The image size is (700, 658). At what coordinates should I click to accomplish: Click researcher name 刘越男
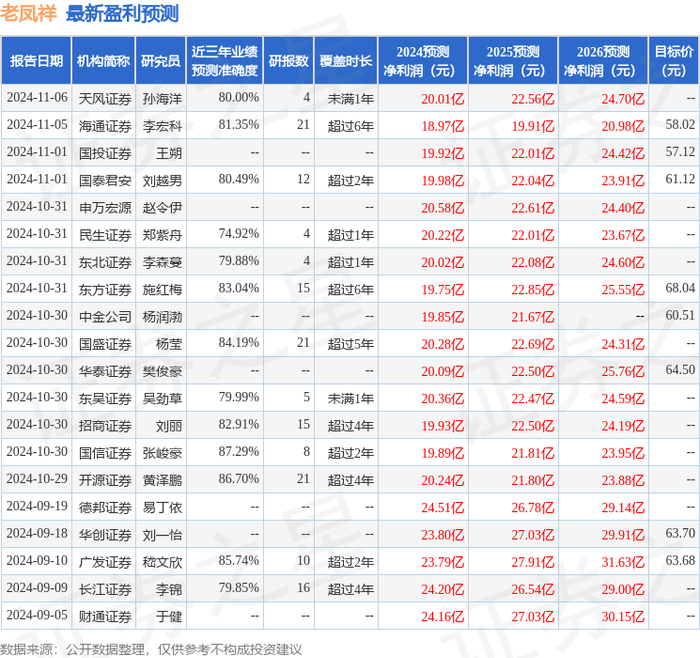point(162,180)
